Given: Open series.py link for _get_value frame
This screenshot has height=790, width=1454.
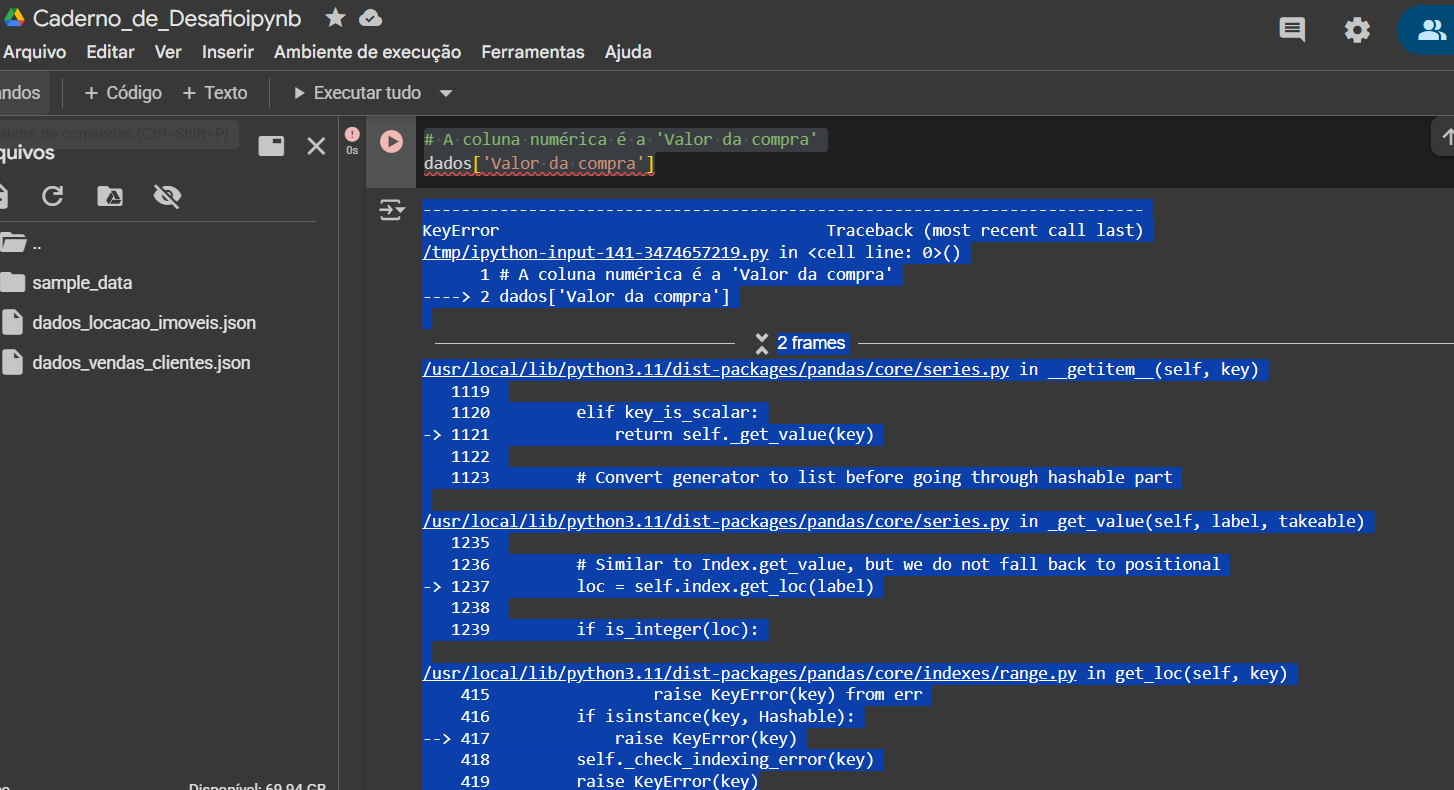Looking at the screenshot, I should click(716, 521).
